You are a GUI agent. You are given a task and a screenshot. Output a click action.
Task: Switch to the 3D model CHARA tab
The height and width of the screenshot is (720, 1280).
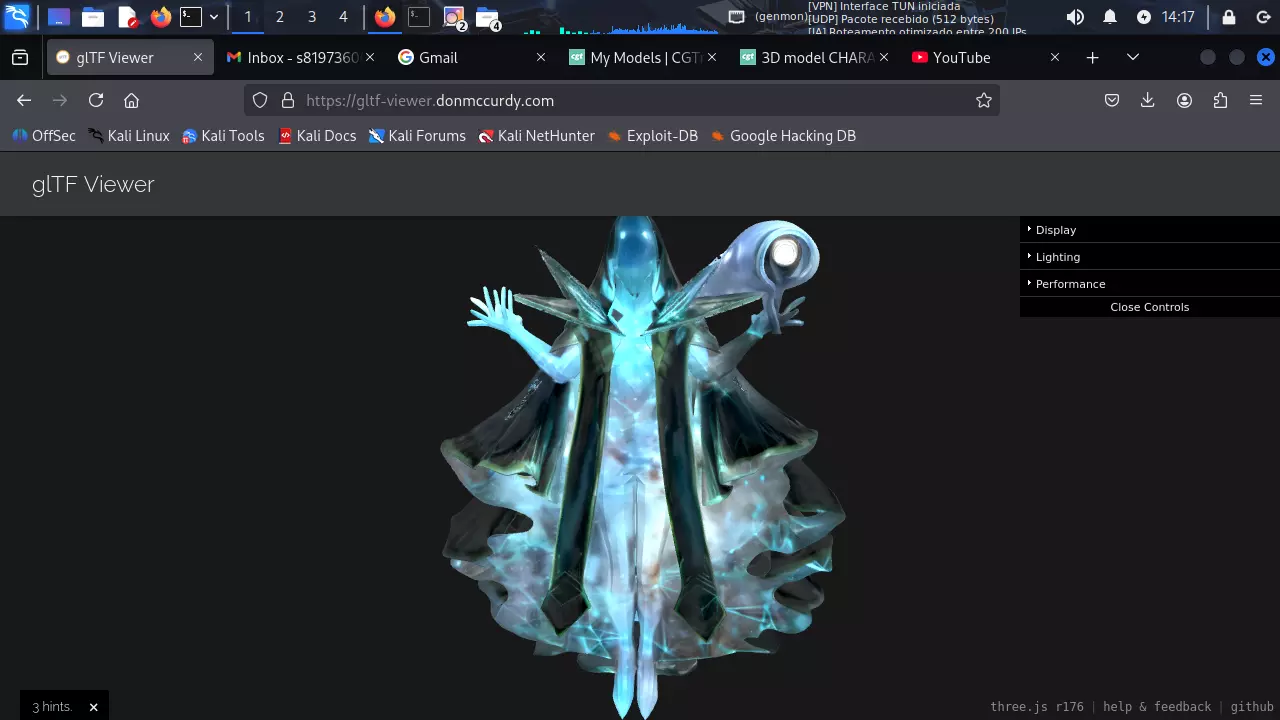click(816, 58)
